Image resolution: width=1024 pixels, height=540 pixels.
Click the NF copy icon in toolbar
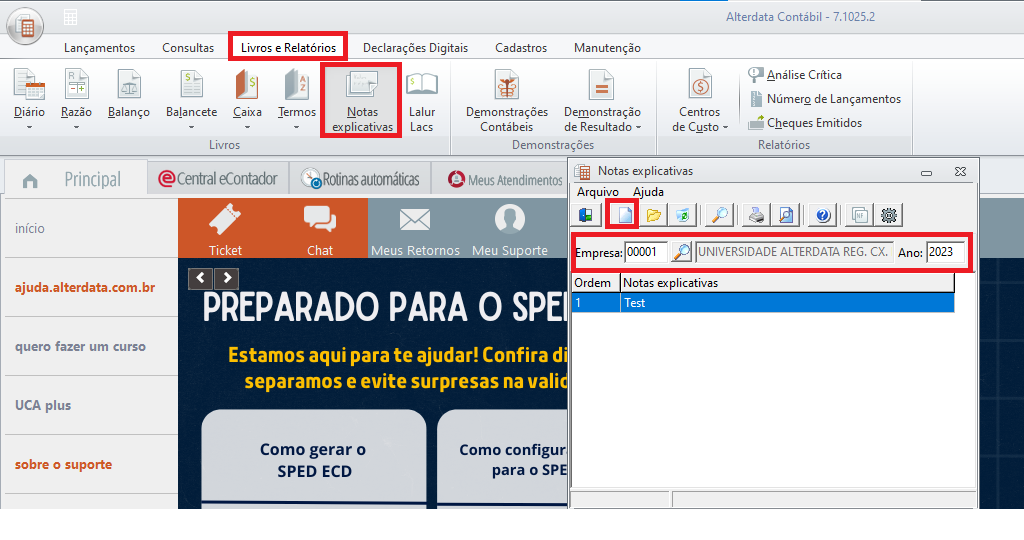pyautogui.click(x=859, y=215)
